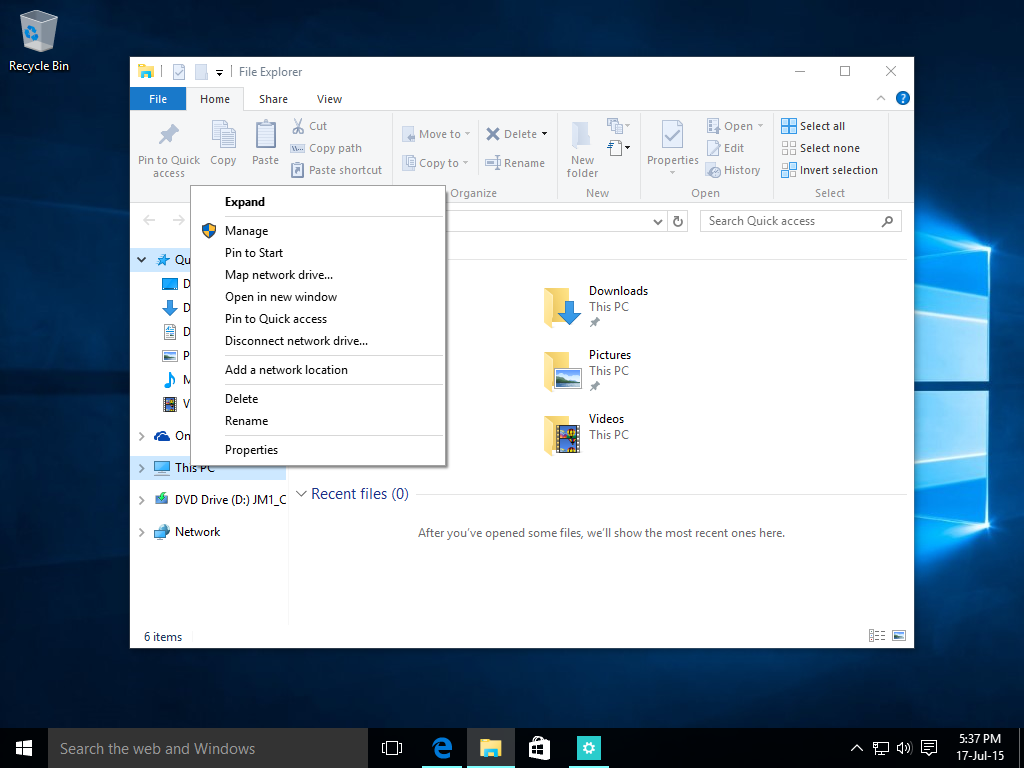
Task: Open the Downloads folder icon
Action: [562, 306]
